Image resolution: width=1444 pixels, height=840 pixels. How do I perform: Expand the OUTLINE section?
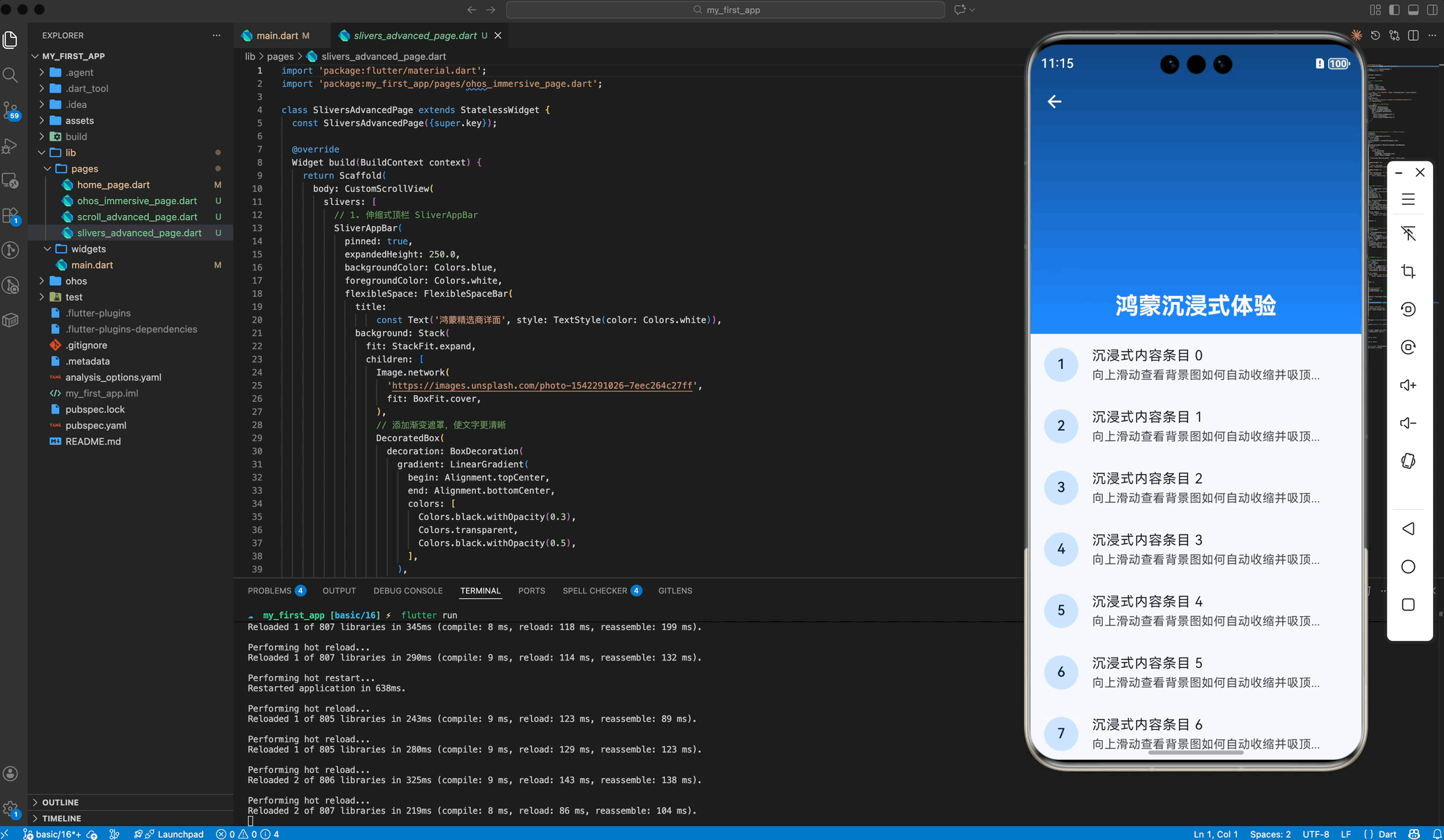(60, 802)
